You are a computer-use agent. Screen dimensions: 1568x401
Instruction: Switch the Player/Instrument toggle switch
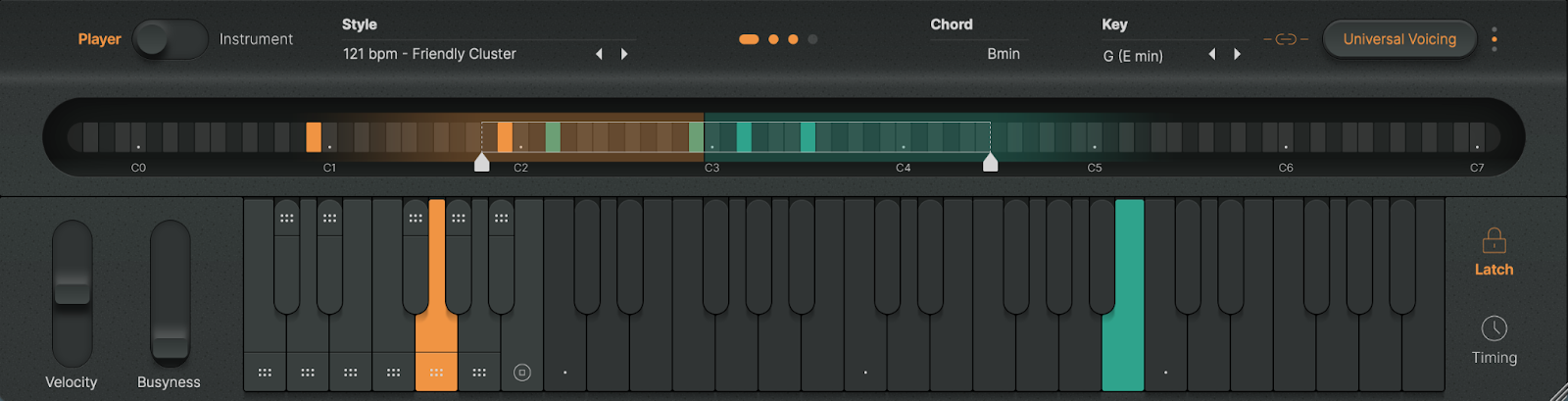click(171, 39)
